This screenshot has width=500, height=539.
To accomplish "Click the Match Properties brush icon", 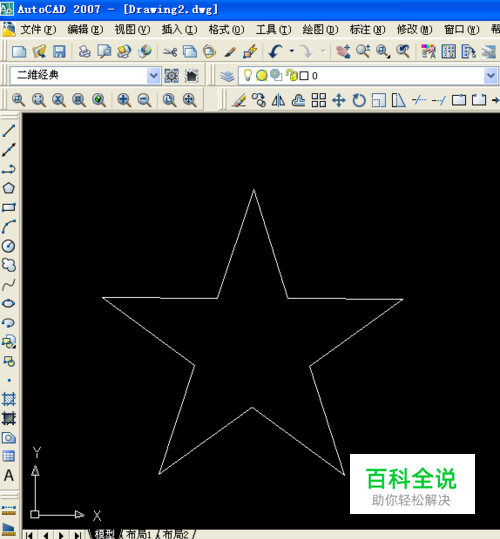I will [x=230, y=52].
